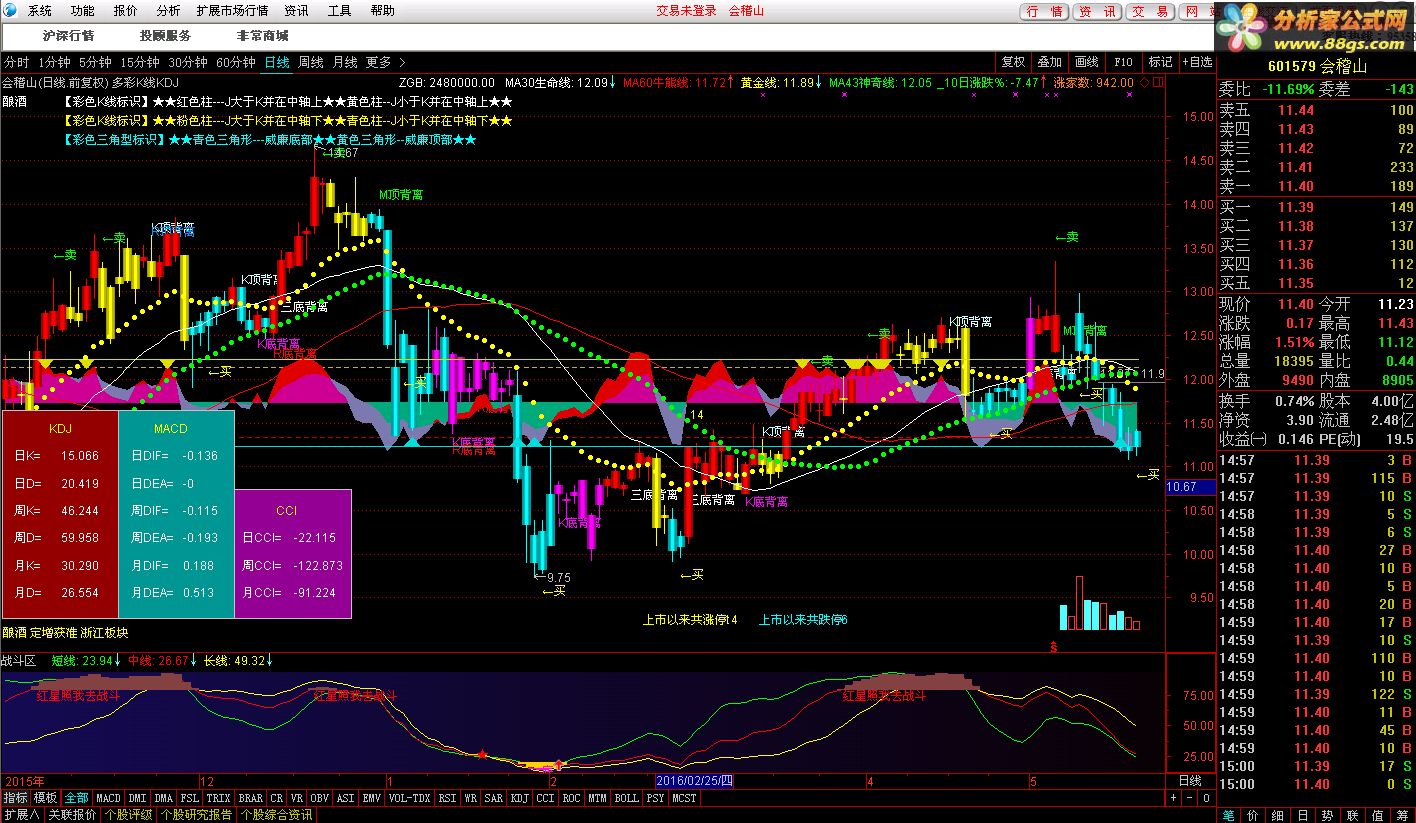Select the 细 tab in quote panel
The width and height of the screenshot is (1416, 823).
[1278, 815]
